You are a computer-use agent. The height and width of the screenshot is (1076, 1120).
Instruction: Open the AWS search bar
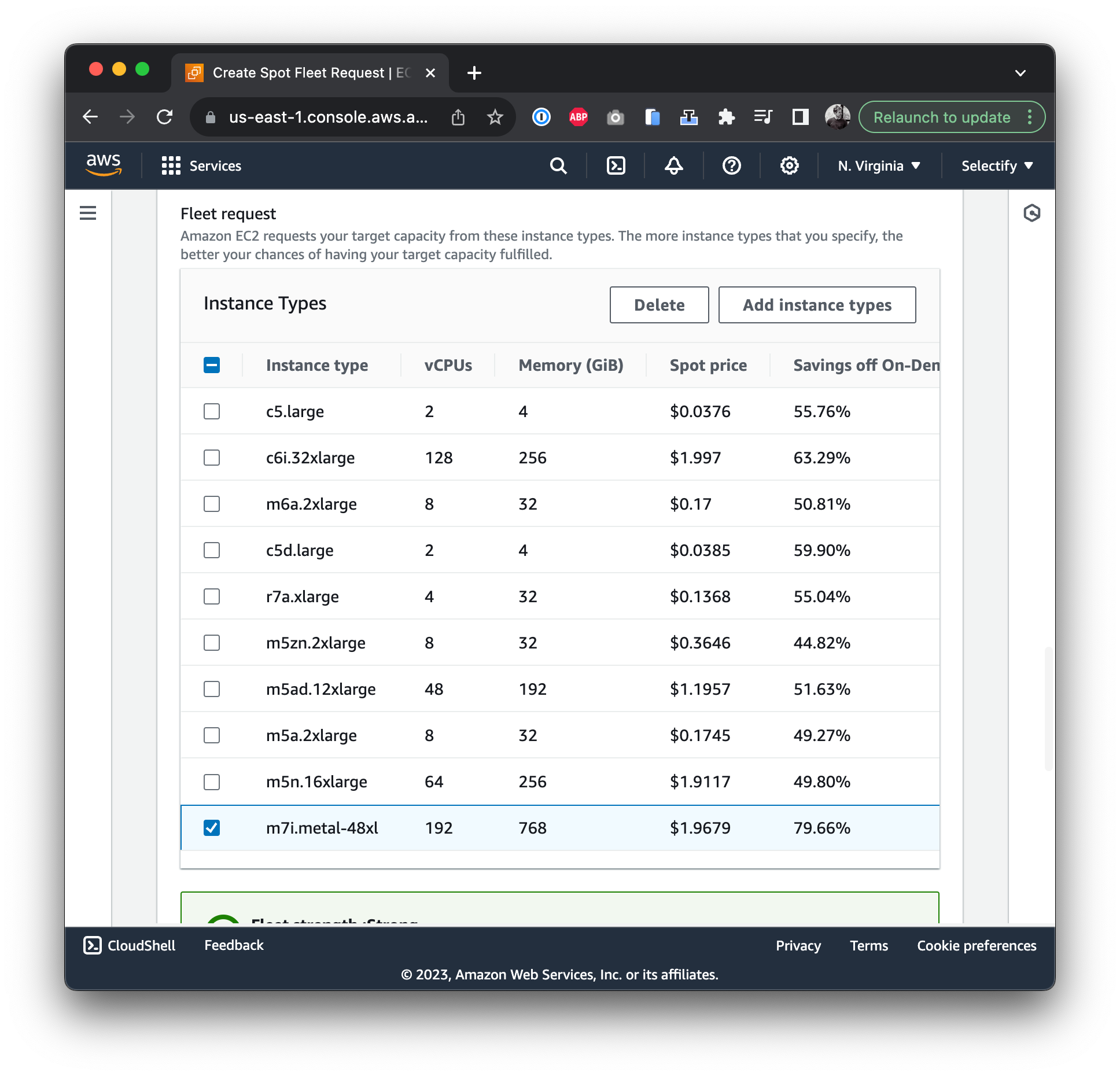coord(557,165)
